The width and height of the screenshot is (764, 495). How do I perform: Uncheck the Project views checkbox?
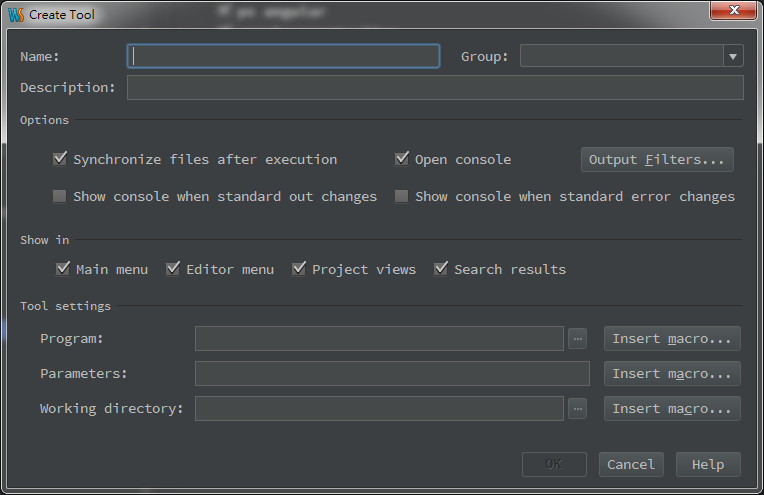tap(299, 269)
